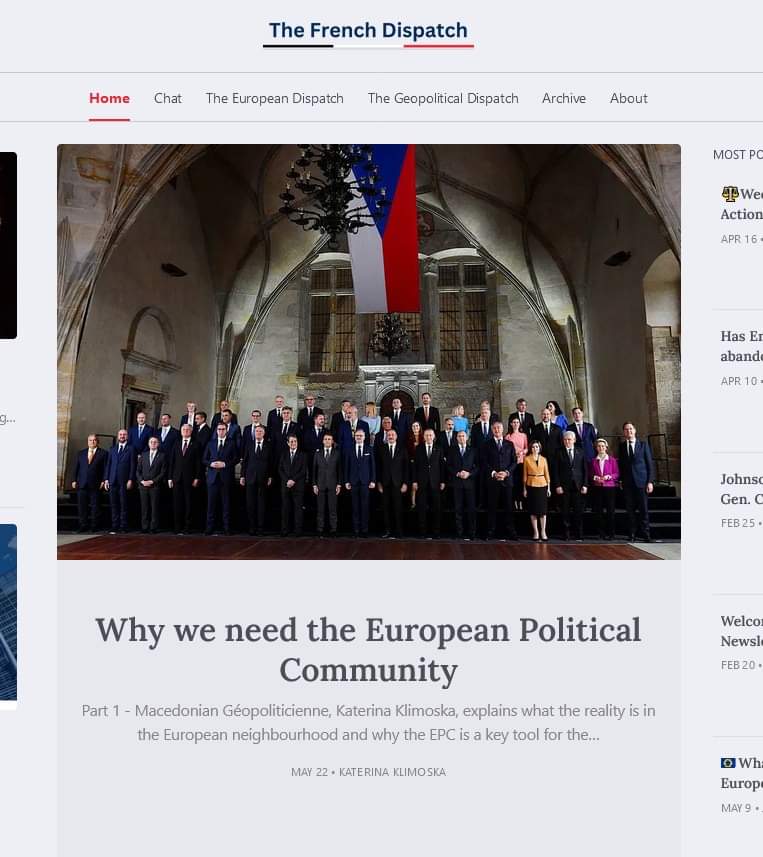Click the MOST POPULAR heading
The height and width of the screenshot is (857, 763).
click(x=738, y=155)
